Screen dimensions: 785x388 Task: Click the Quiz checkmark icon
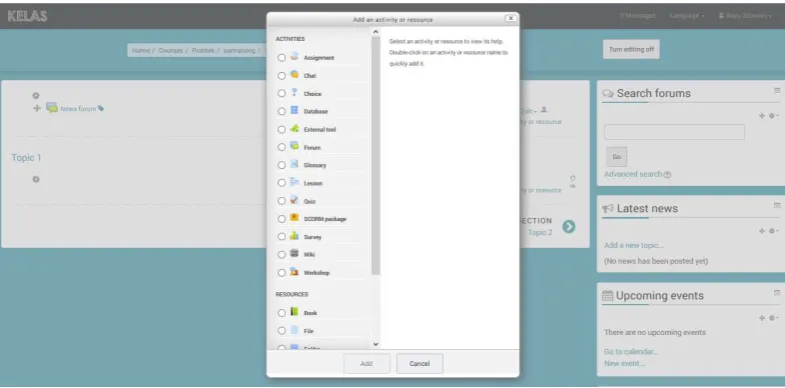(294, 200)
